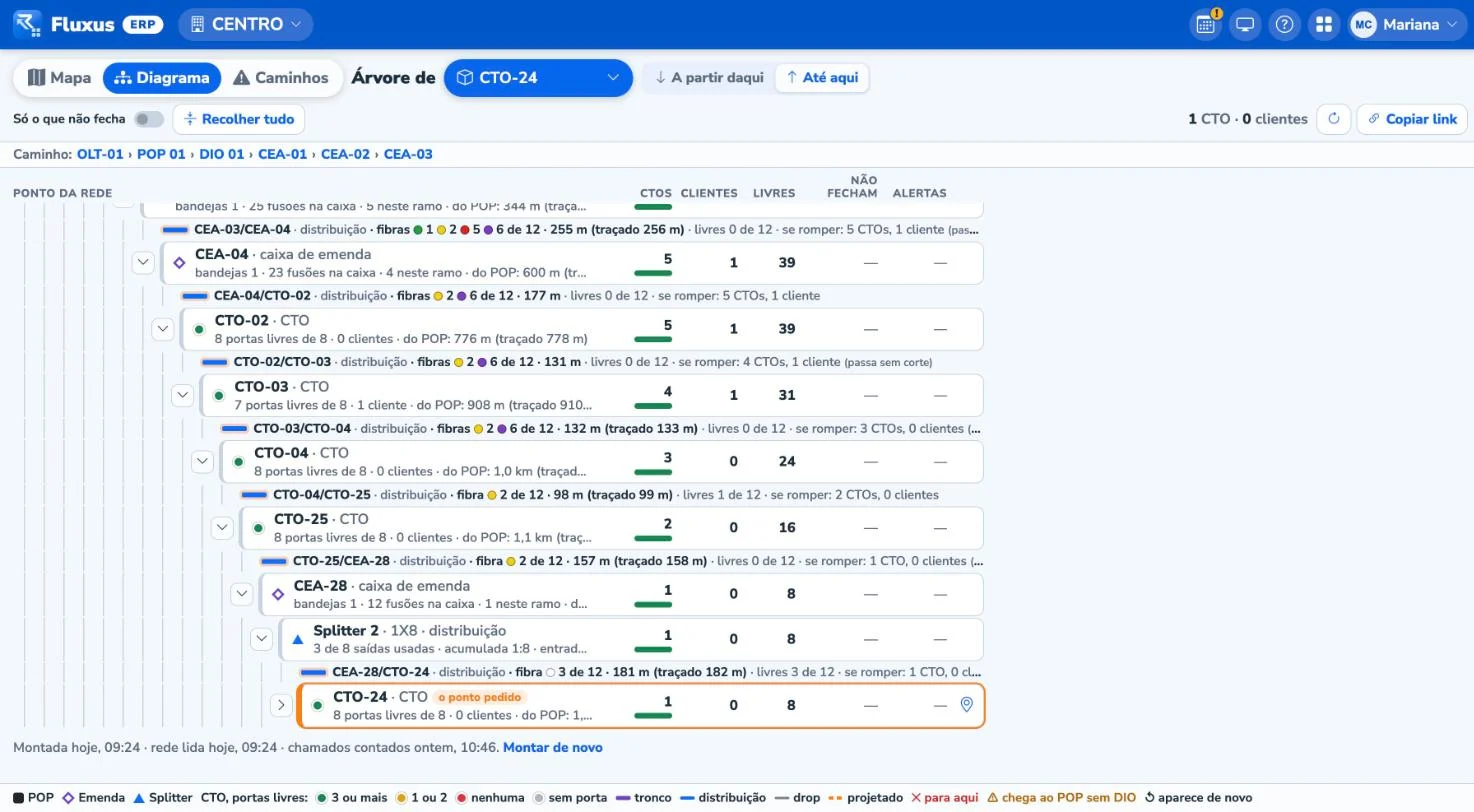Collapse the CTO-02 row

point(163,329)
